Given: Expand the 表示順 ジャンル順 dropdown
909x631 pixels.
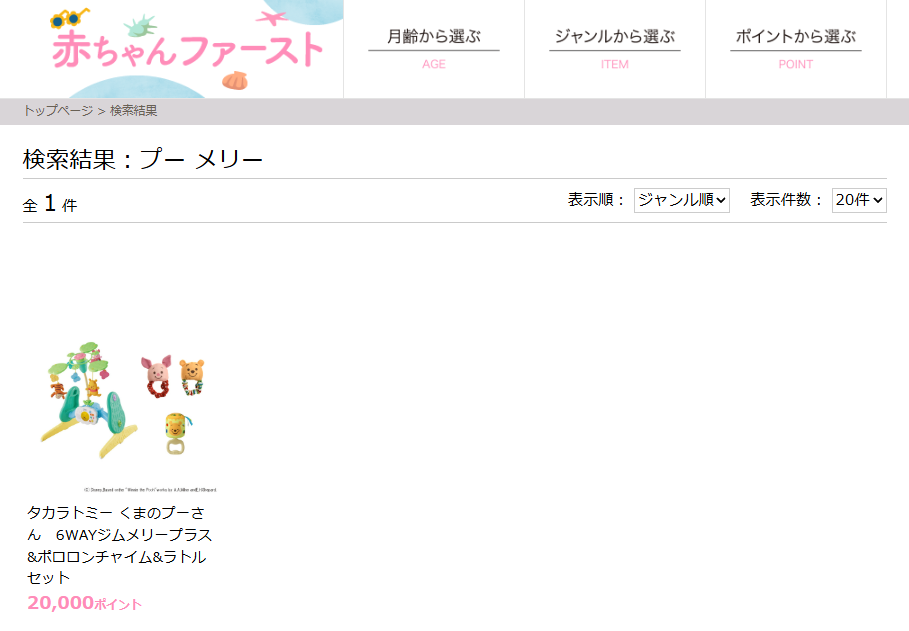Looking at the screenshot, I should coord(682,200).
